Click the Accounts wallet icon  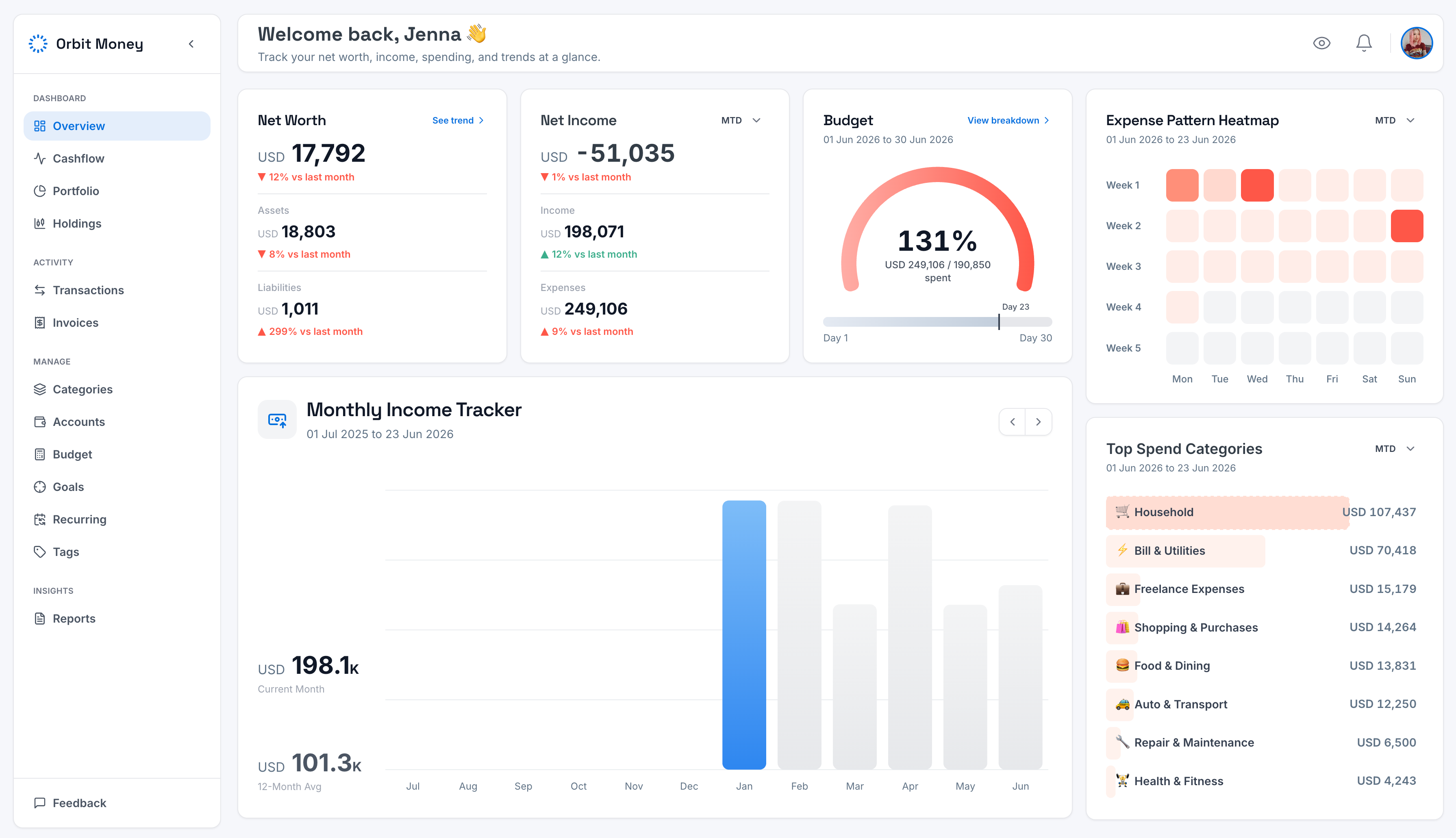[x=40, y=422]
